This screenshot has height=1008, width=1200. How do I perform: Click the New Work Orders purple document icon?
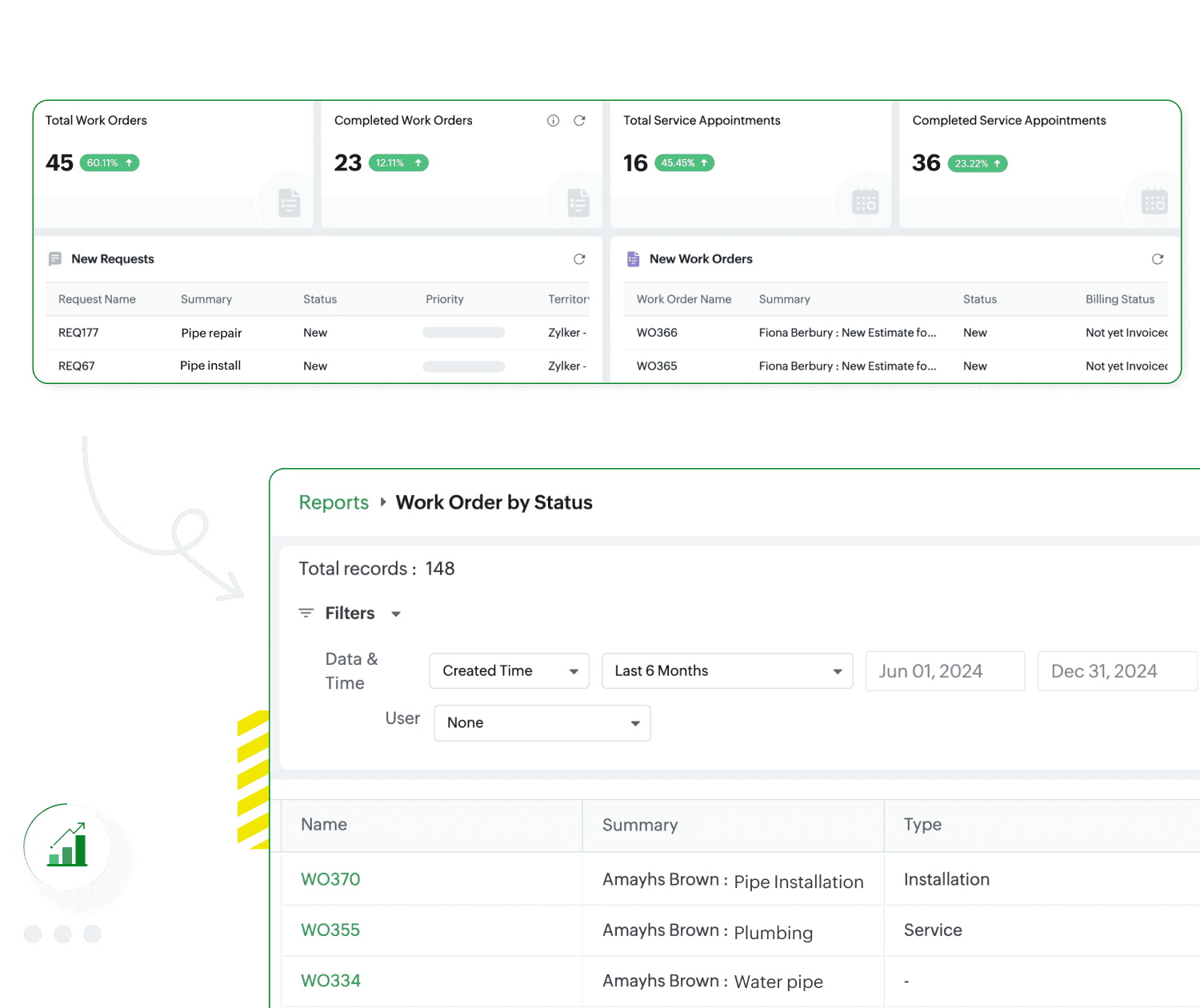[x=633, y=259]
